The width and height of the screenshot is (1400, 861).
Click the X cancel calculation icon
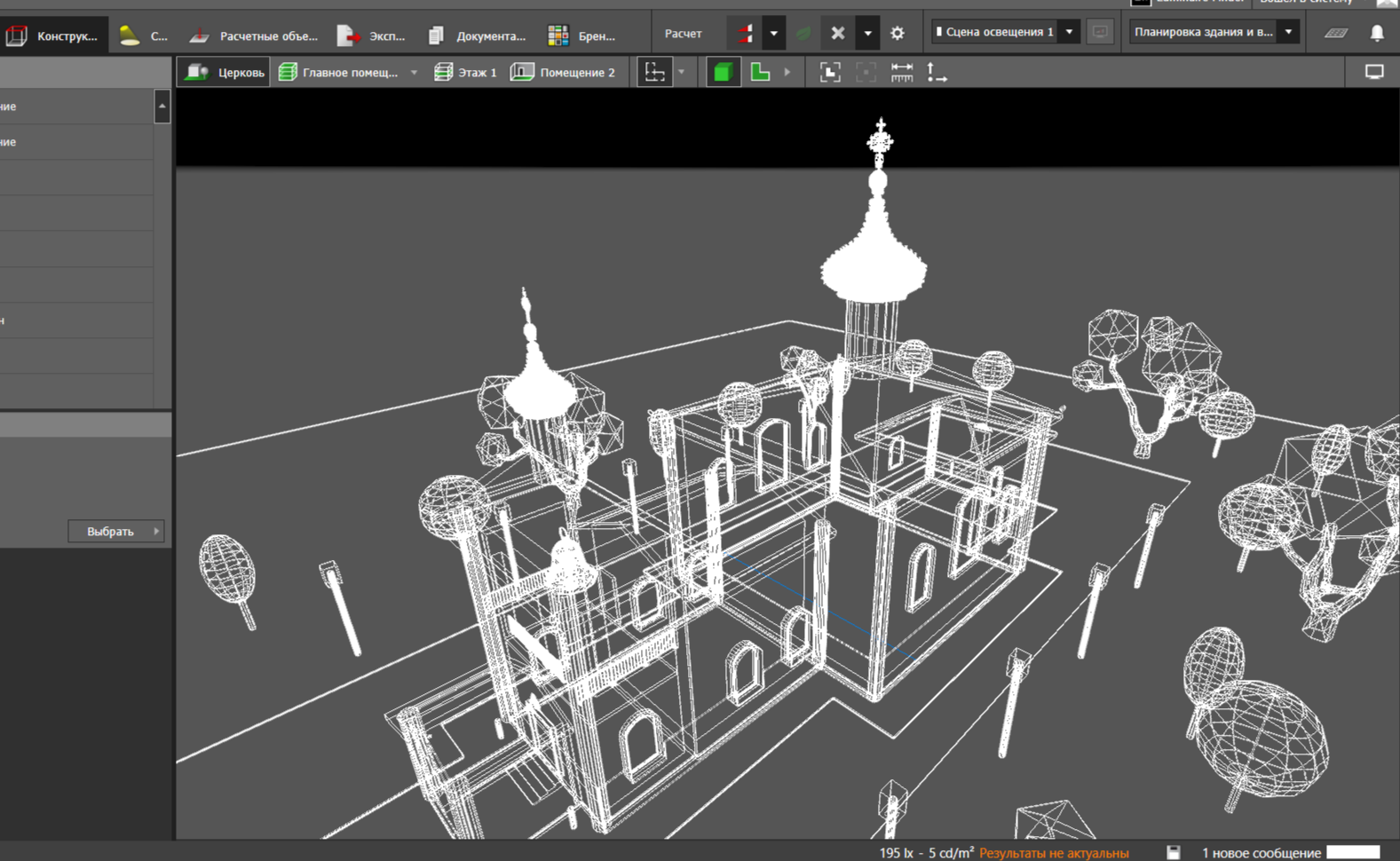point(837,34)
